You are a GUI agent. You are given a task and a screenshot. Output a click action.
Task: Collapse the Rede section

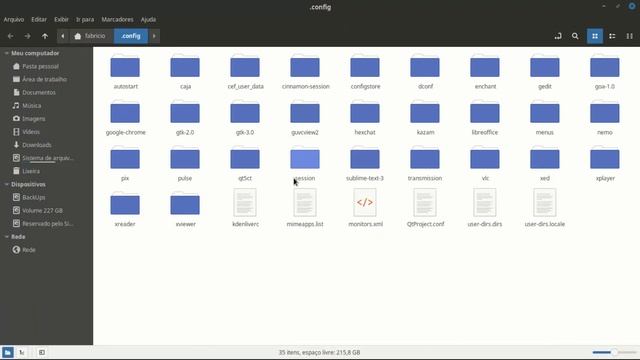coord(7,237)
